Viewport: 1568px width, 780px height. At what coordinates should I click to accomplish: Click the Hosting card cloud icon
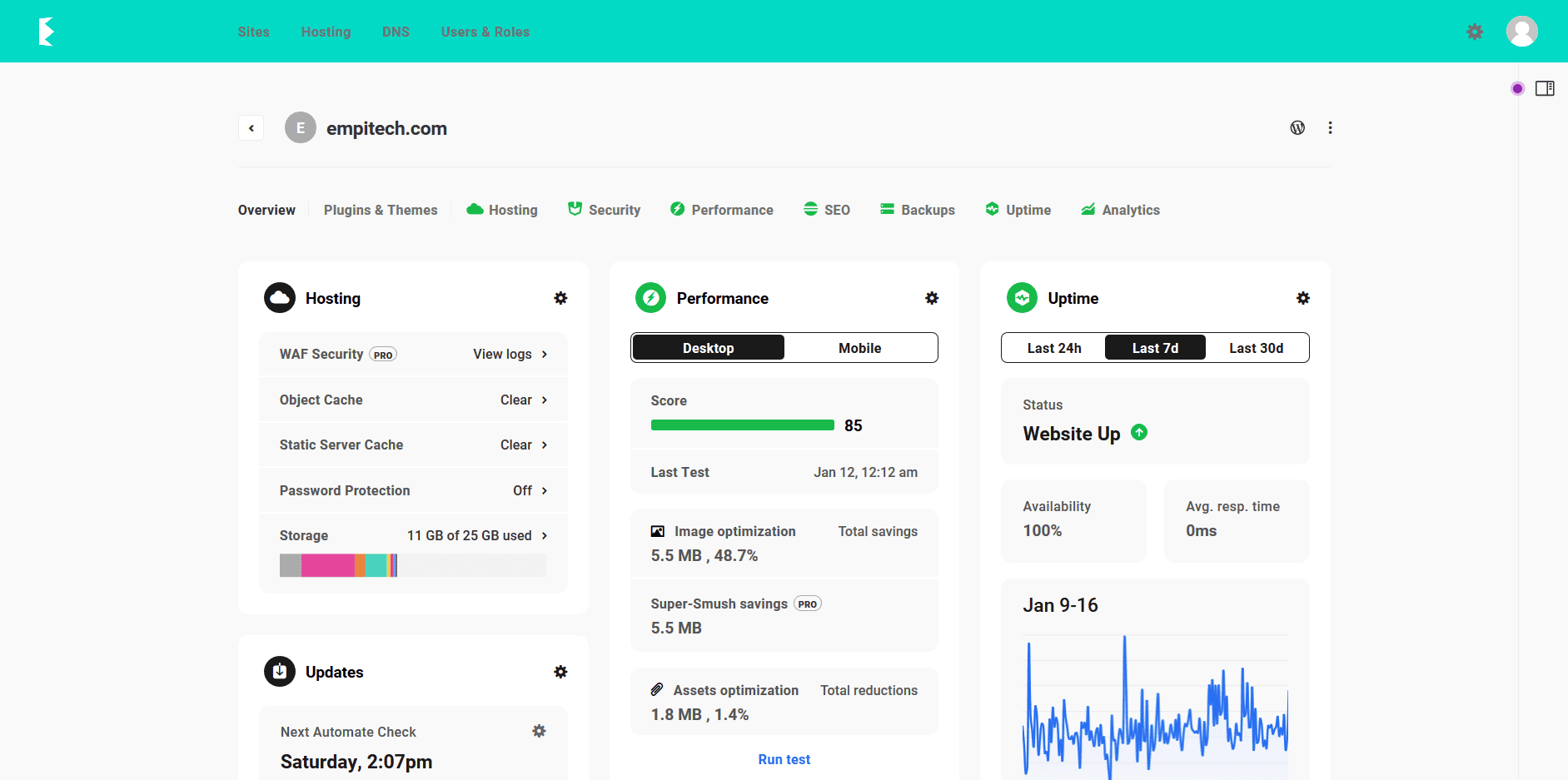280,298
